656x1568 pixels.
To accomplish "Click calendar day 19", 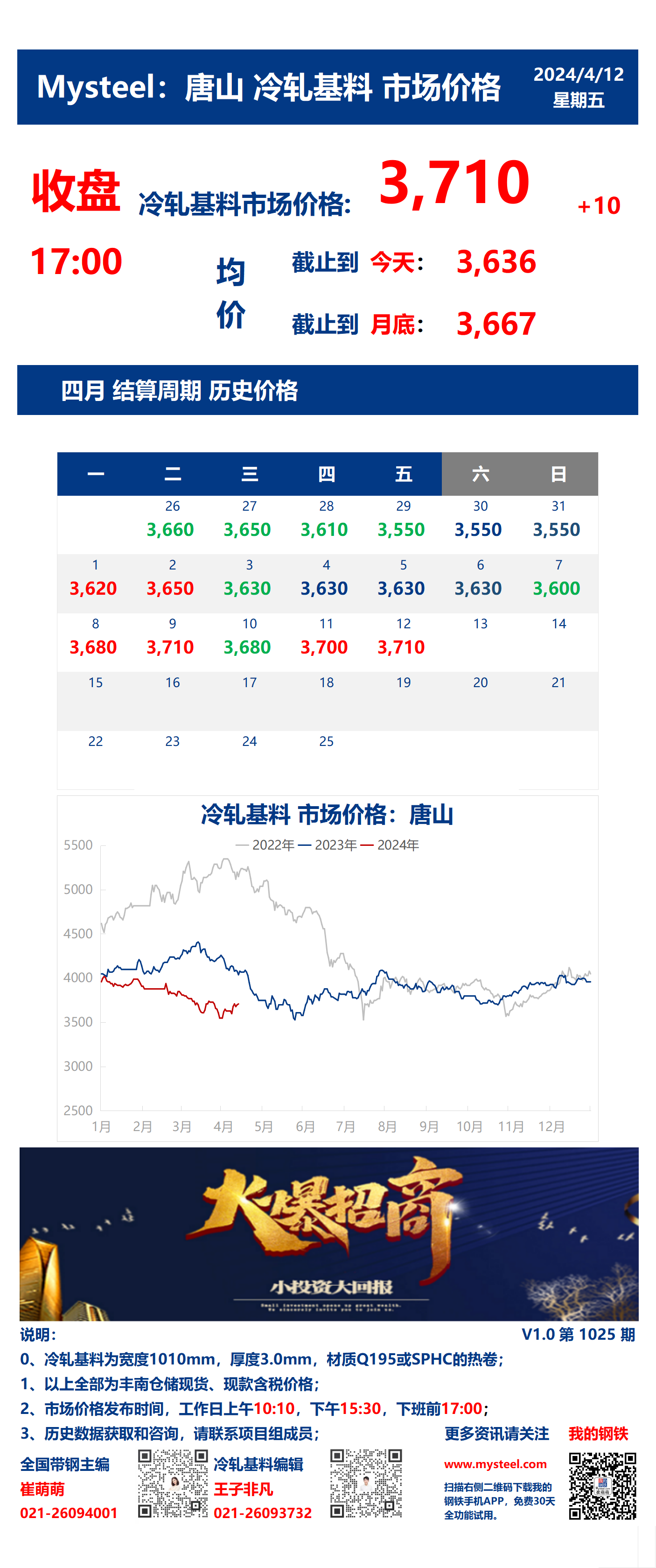I will pos(404,683).
